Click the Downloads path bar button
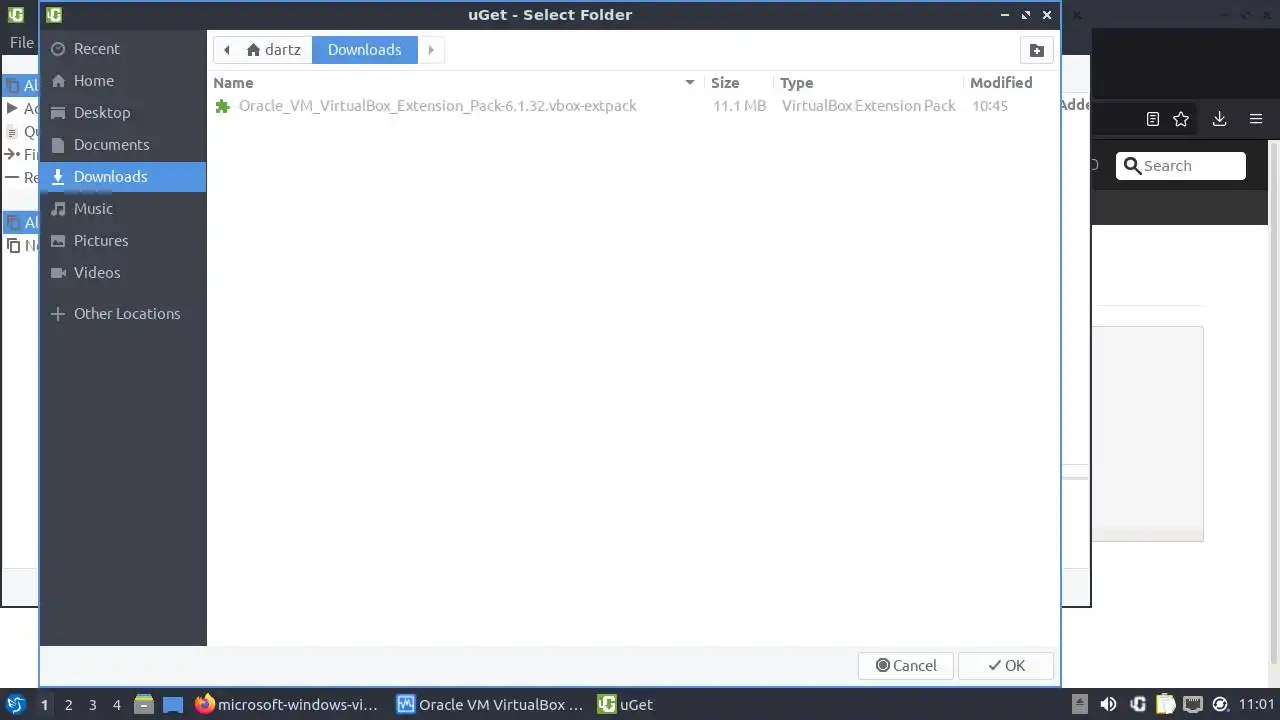Image resolution: width=1280 pixels, height=720 pixels. pos(364,50)
